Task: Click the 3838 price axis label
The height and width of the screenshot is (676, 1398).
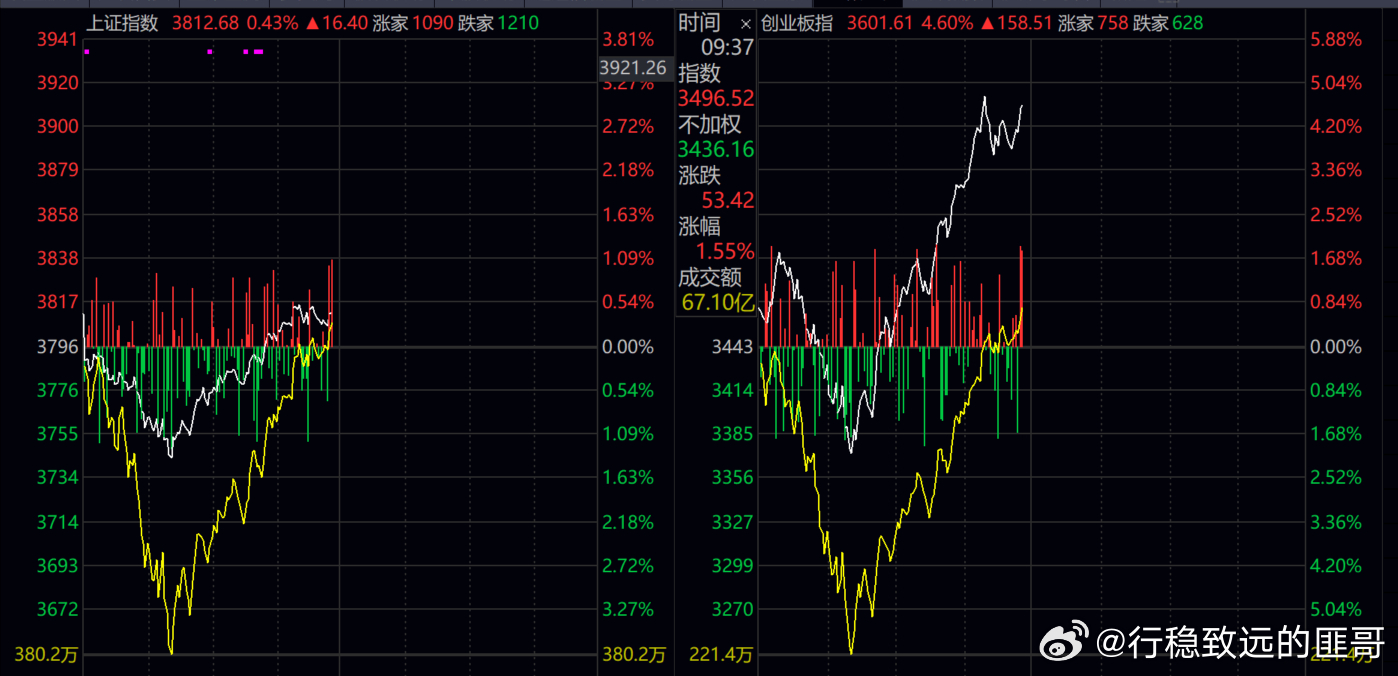Action: 57,258
